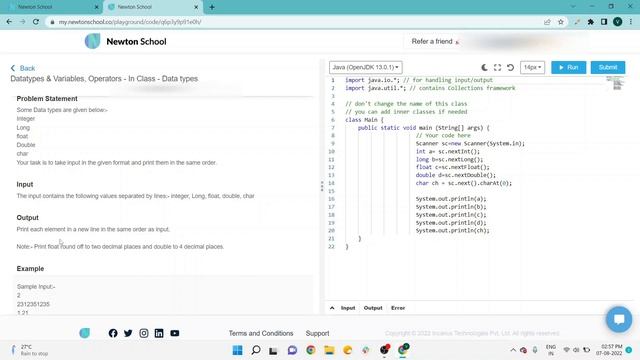Navigate back in the browser
Screen dimensions: 640x360
click(x=9, y=22)
